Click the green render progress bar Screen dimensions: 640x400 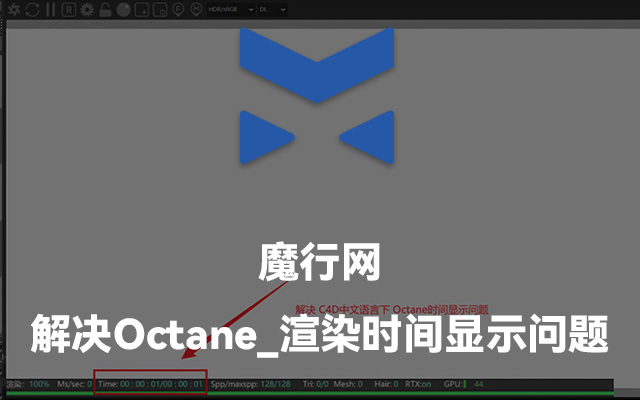310,394
